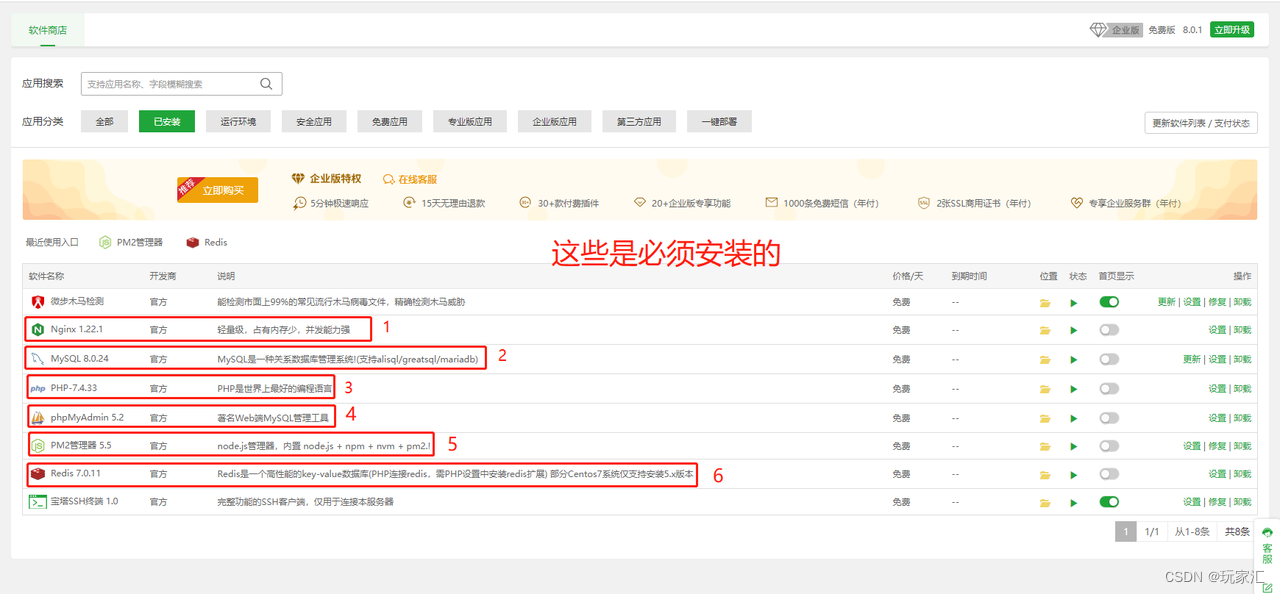
Task: Open the 在线客服 link
Action: pos(410,179)
